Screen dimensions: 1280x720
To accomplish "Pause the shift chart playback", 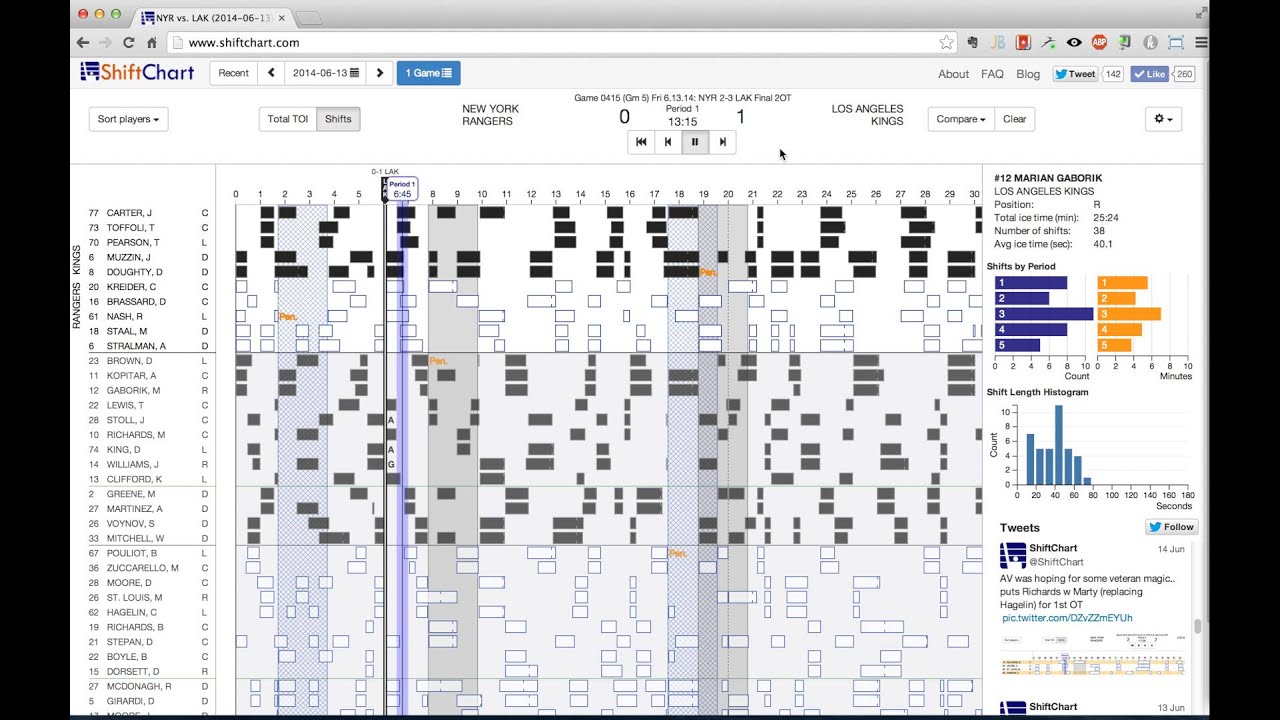I will point(695,142).
